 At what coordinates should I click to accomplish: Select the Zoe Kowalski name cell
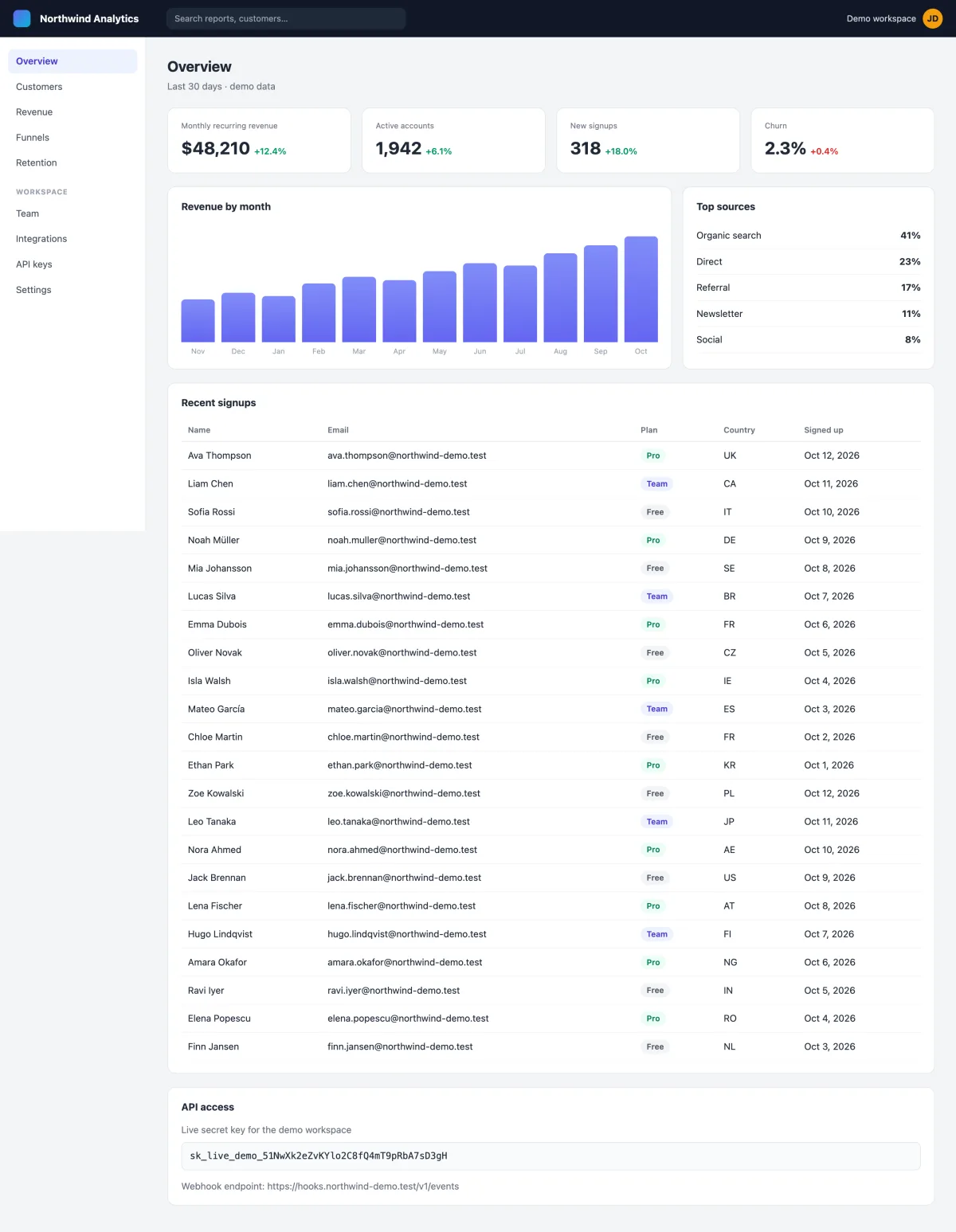click(x=216, y=793)
